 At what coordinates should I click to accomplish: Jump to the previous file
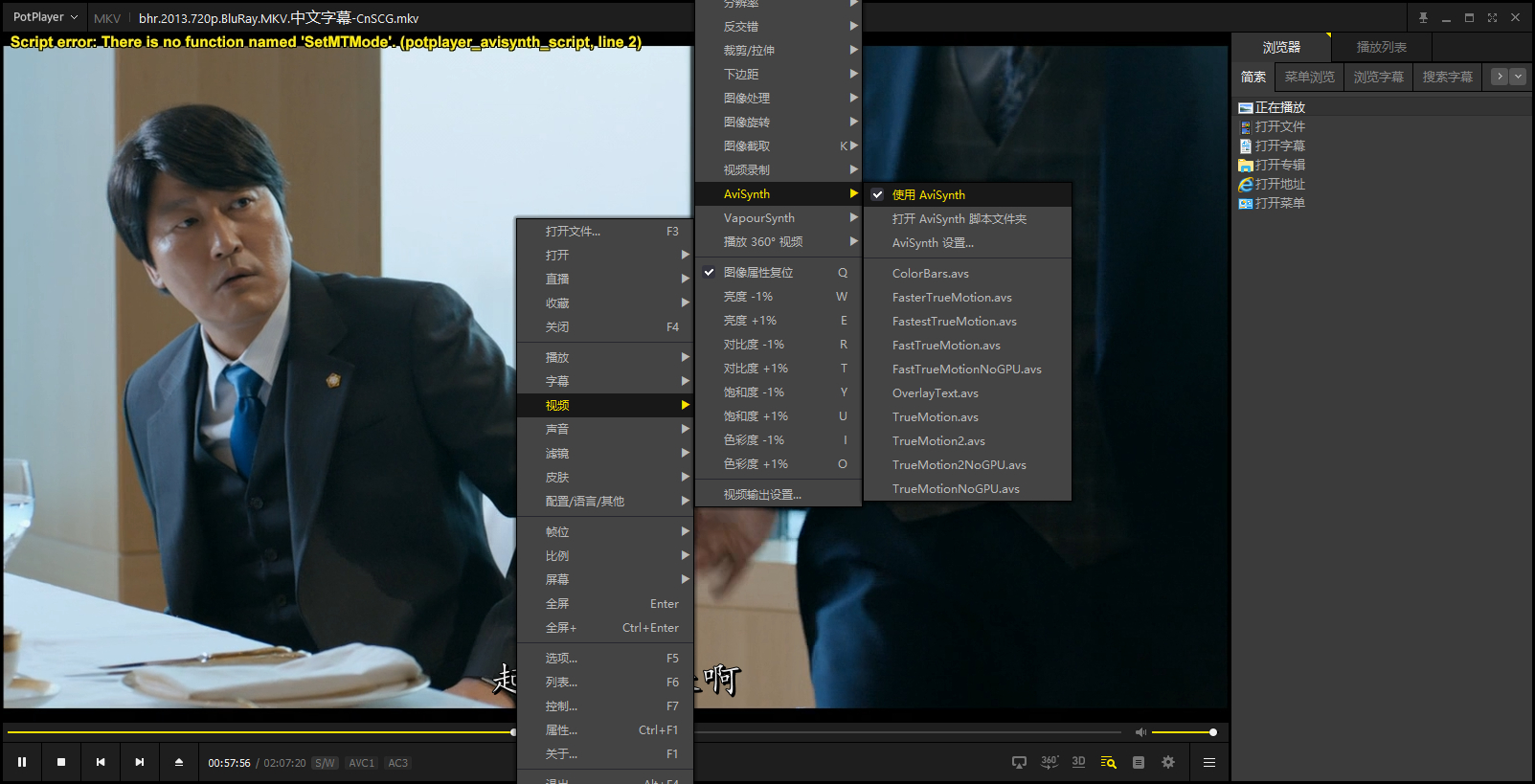(x=101, y=762)
